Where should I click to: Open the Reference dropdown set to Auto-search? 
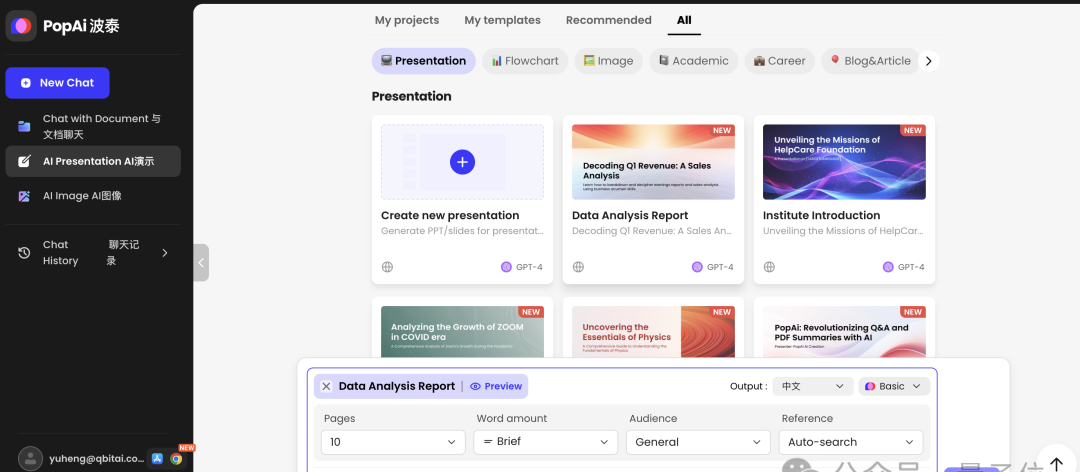pos(851,442)
